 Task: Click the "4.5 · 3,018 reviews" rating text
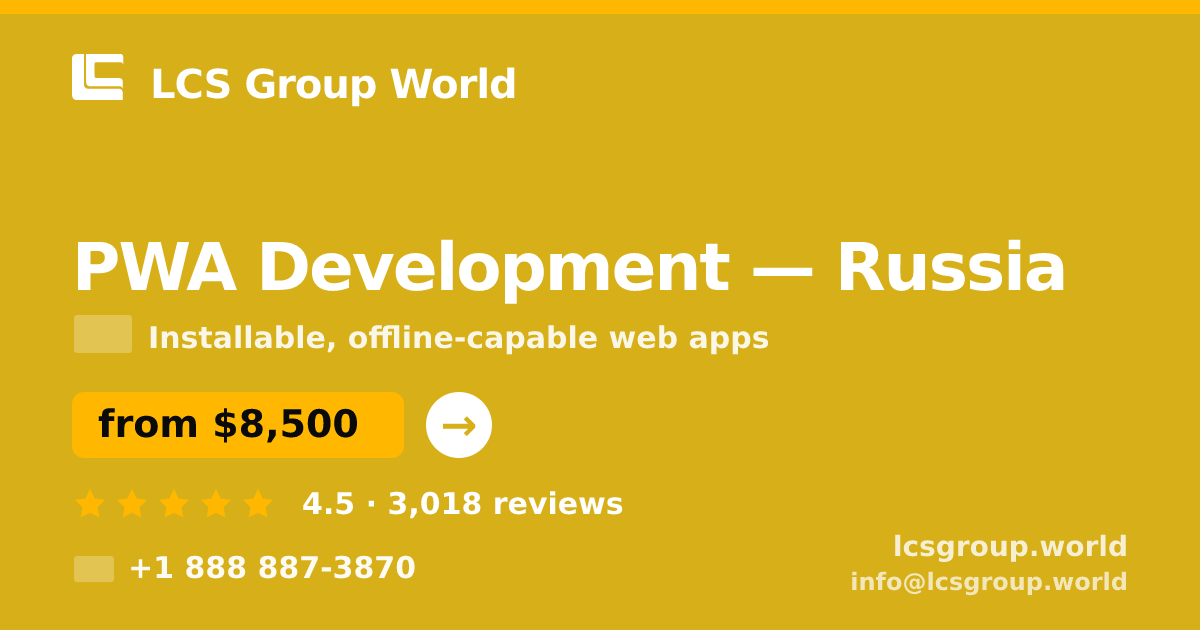coord(463,504)
